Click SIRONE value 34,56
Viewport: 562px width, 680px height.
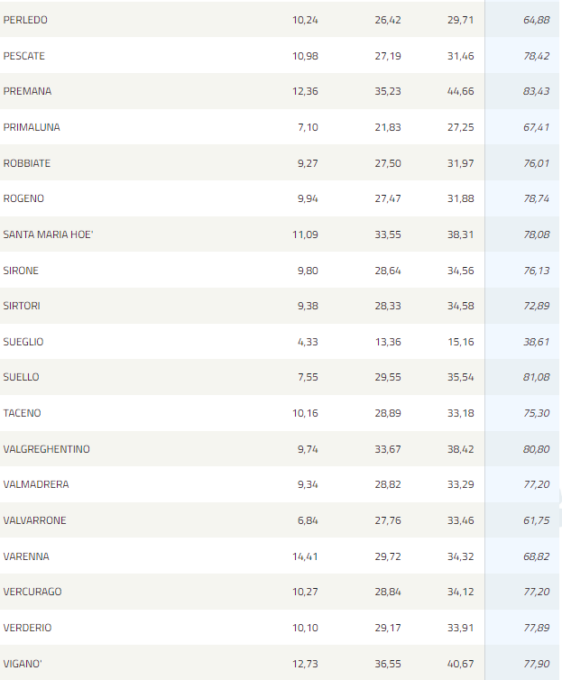(461, 271)
